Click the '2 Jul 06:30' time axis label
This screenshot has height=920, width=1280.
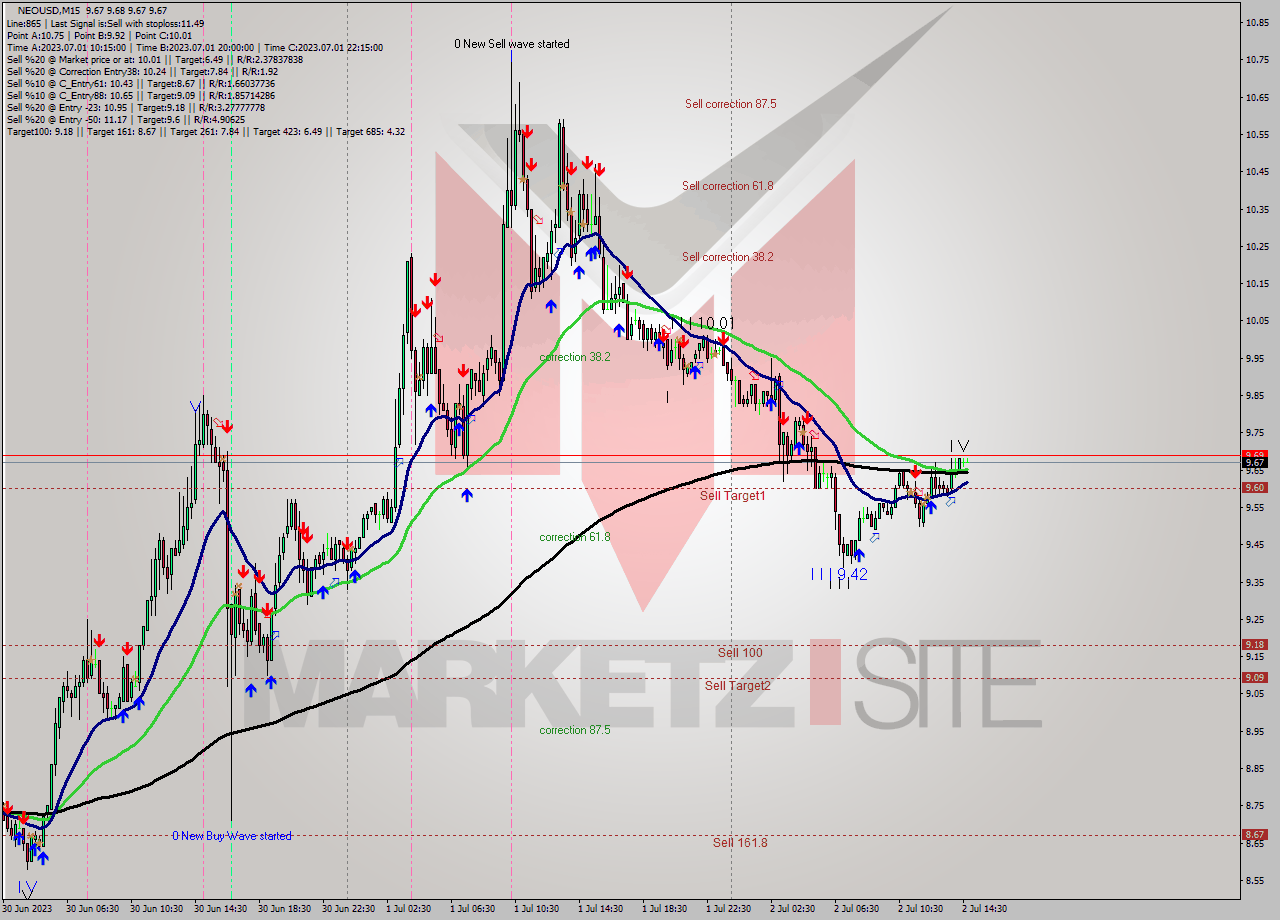coord(858,909)
